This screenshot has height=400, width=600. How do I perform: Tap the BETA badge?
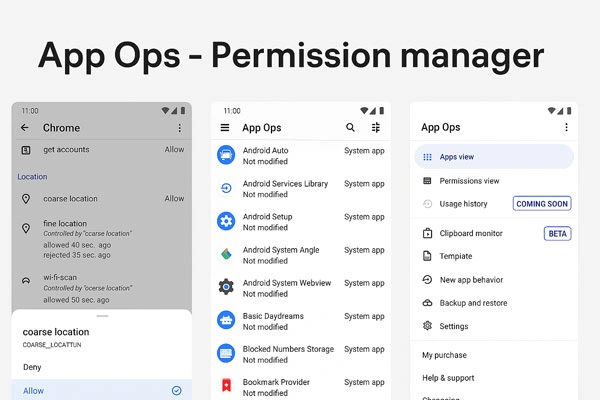(558, 233)
